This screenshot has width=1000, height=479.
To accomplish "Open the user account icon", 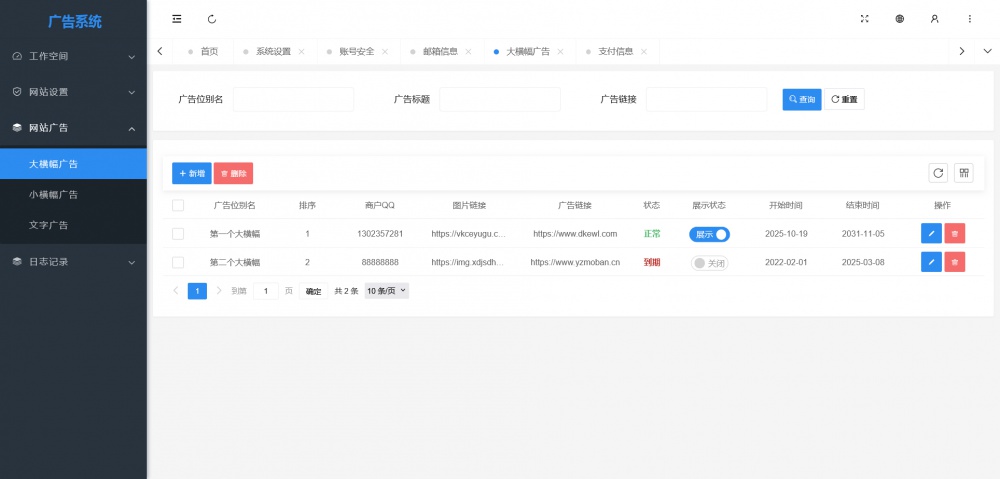I will 935,19.
